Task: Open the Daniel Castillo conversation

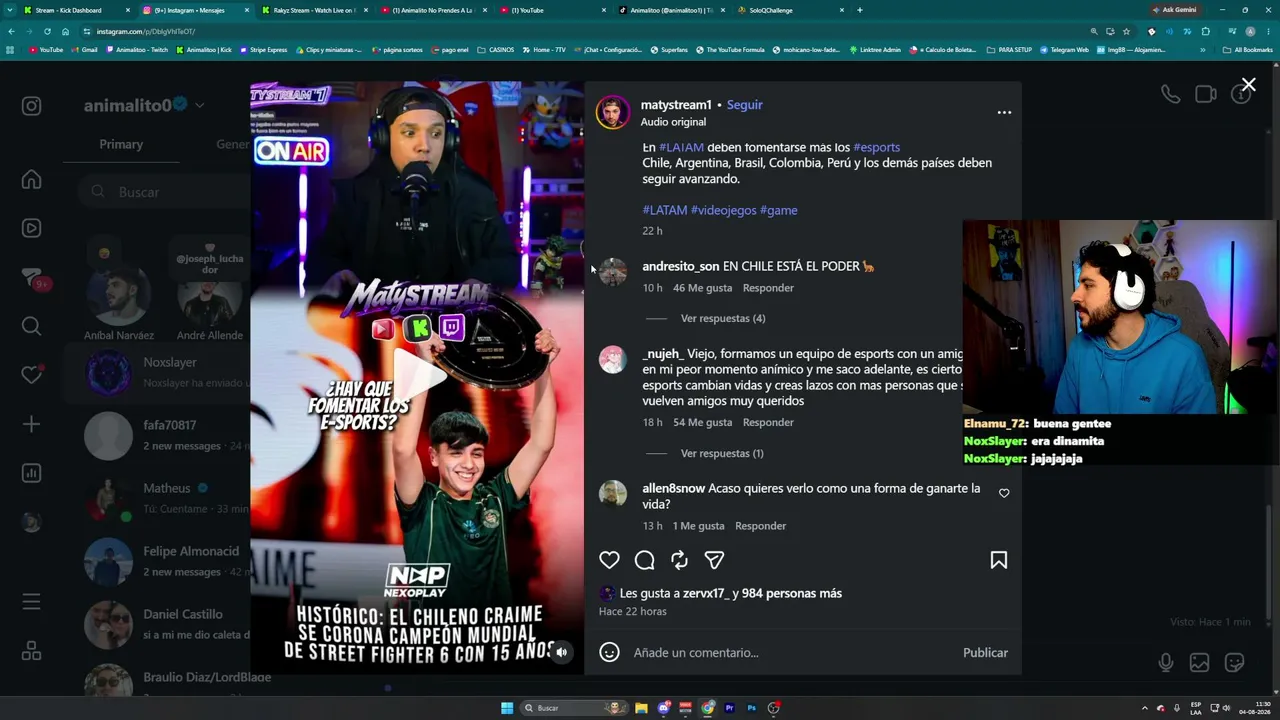Action: pyautogui.click(x=157, y=624)
